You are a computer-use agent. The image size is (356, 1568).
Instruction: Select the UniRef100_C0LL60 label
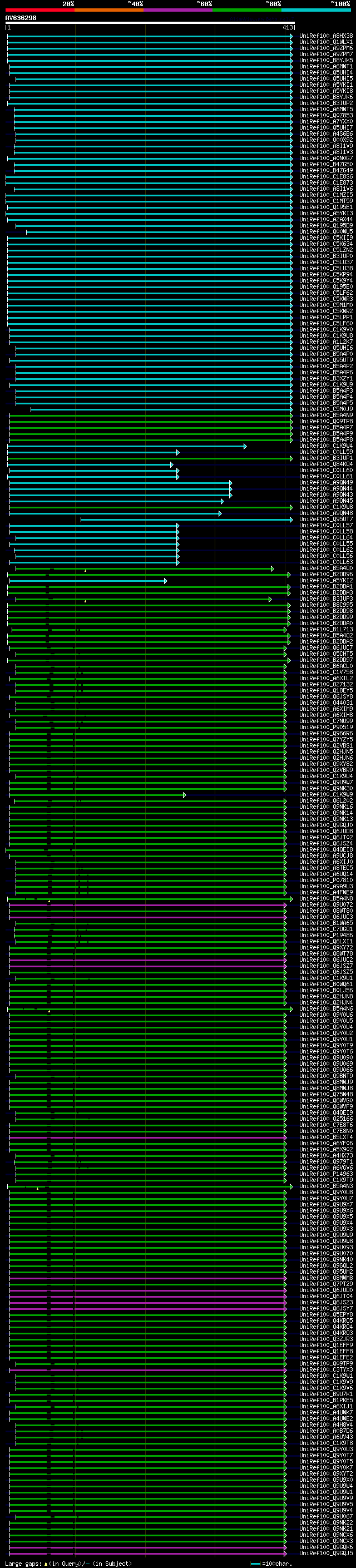point(325,470)
